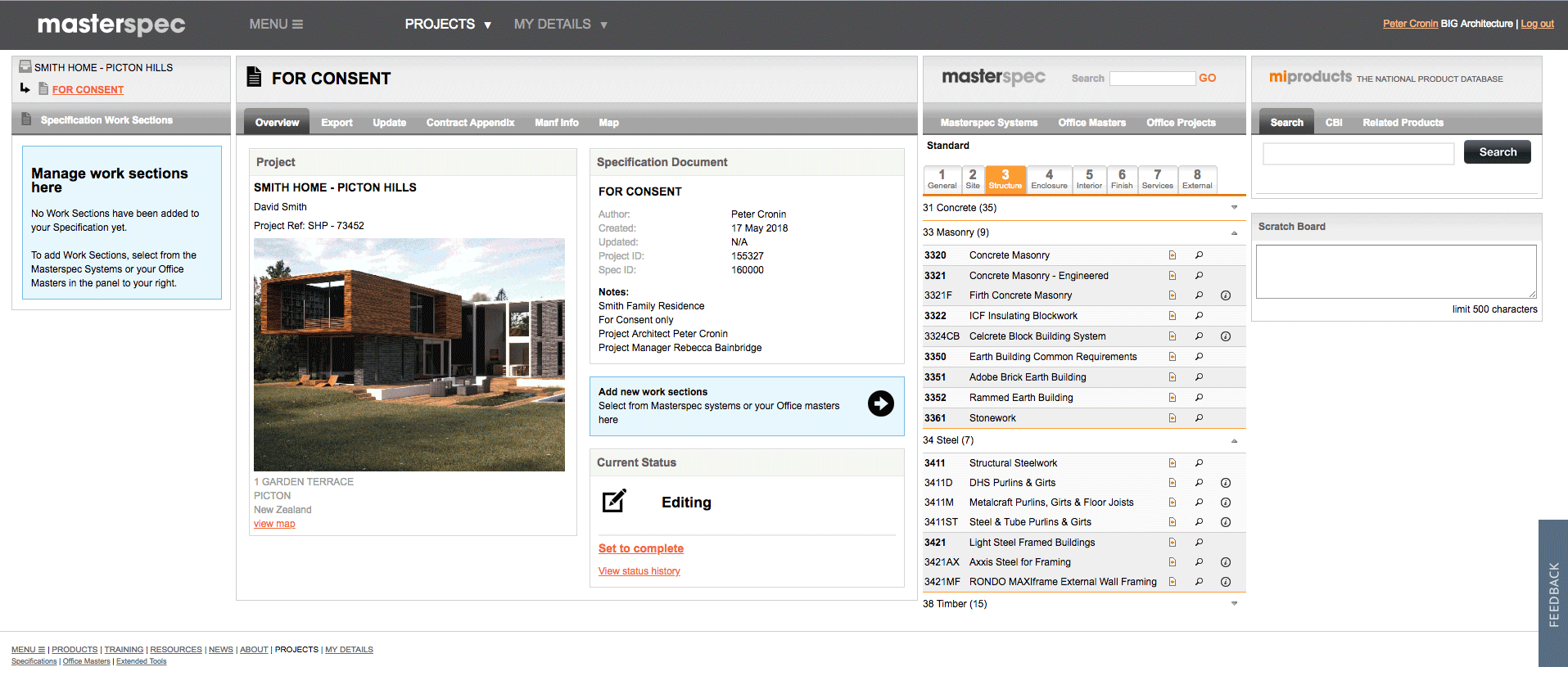Select the 4 Enclosure category tab
Image resolution: width=1568 pixels, height=685 pixels.
(1049, 178)
